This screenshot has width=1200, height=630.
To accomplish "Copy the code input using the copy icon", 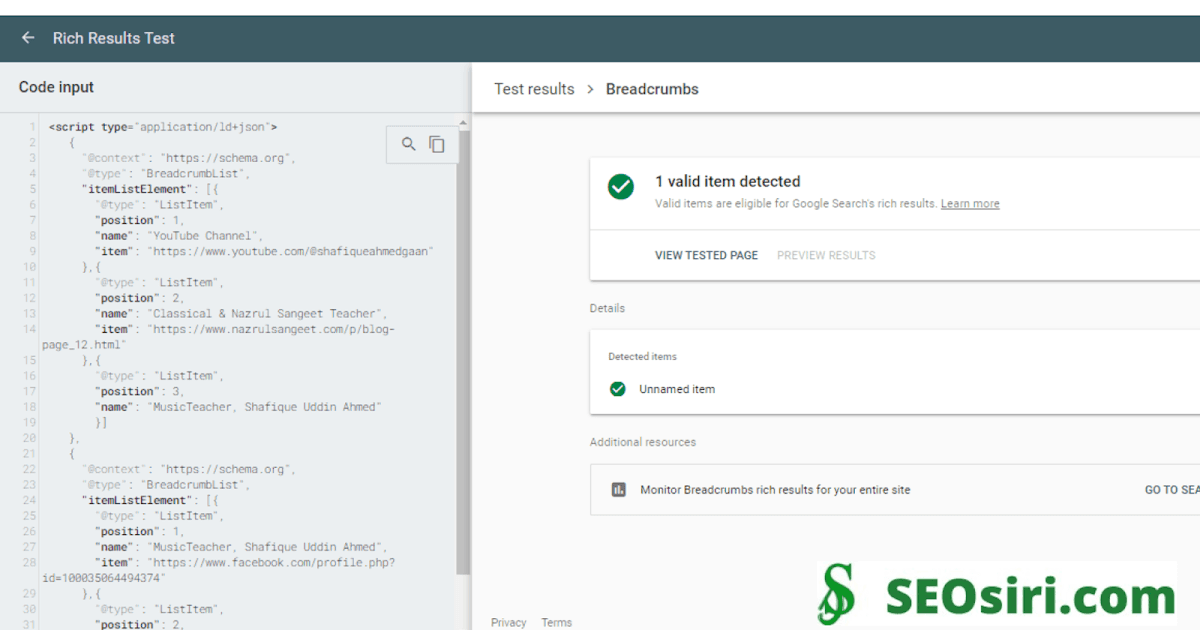I will click(x=437, y=143).
